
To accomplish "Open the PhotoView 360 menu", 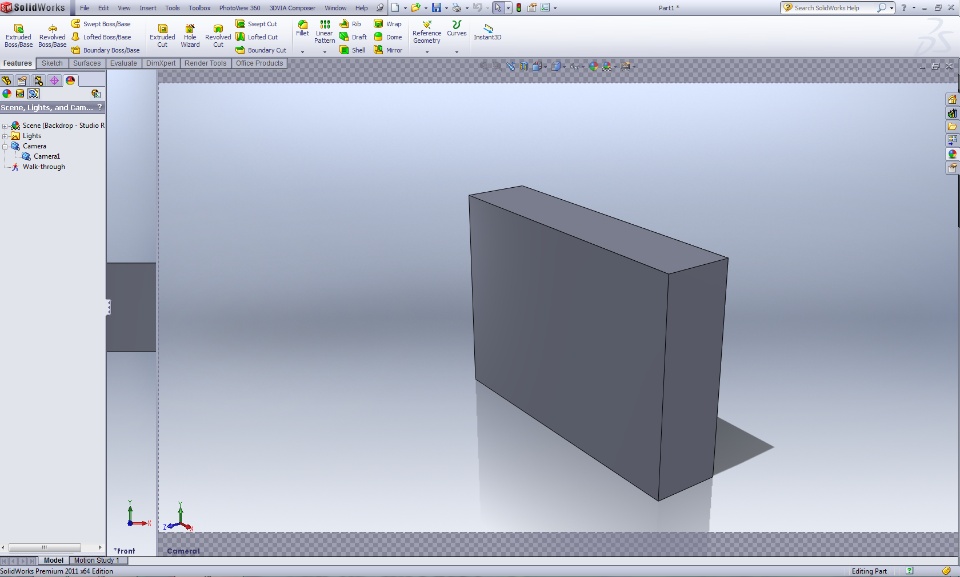I will [x=240, y=8].
